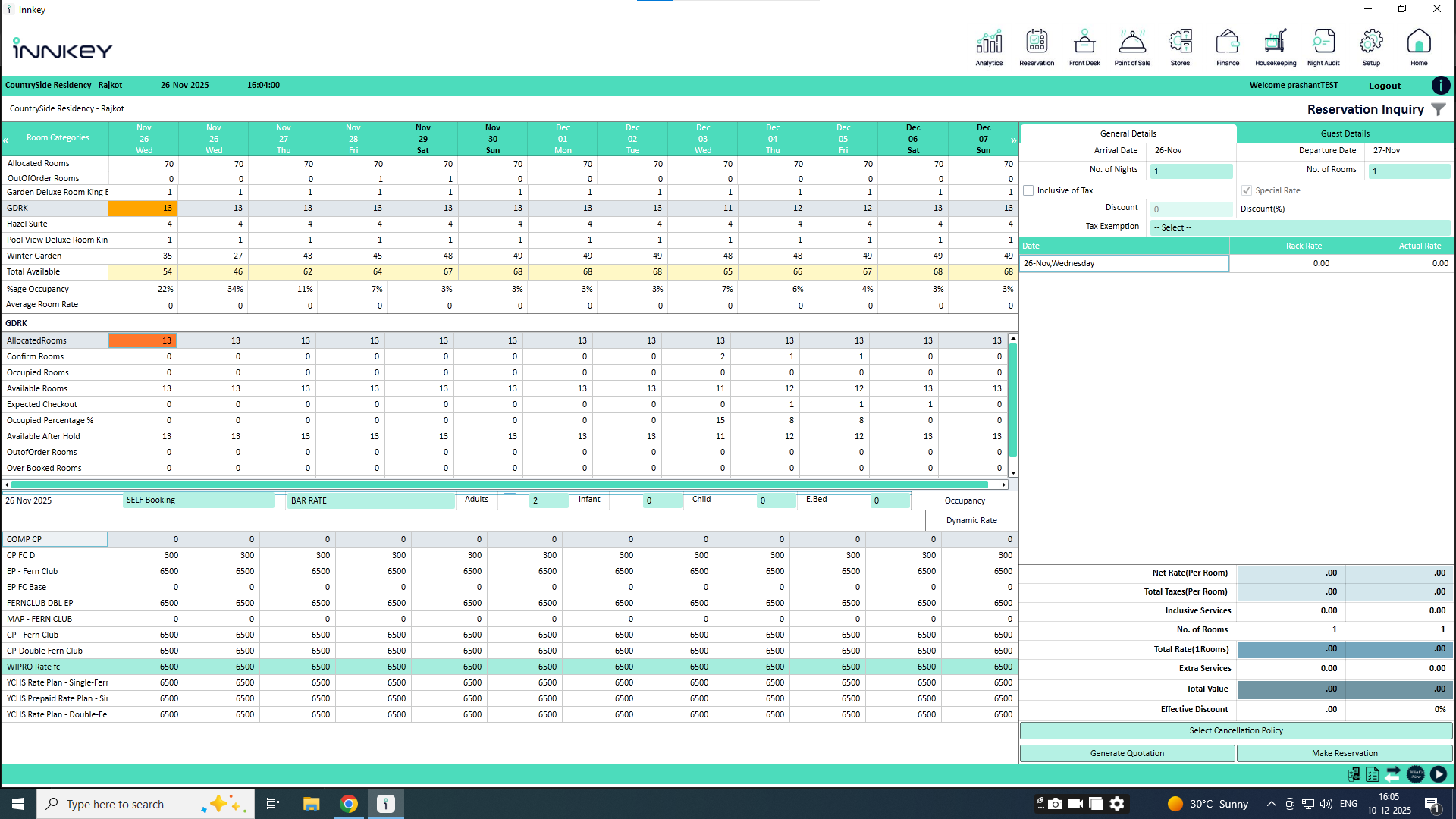
Task: Open the Analytics module
Action: click(x=989, y=47)
